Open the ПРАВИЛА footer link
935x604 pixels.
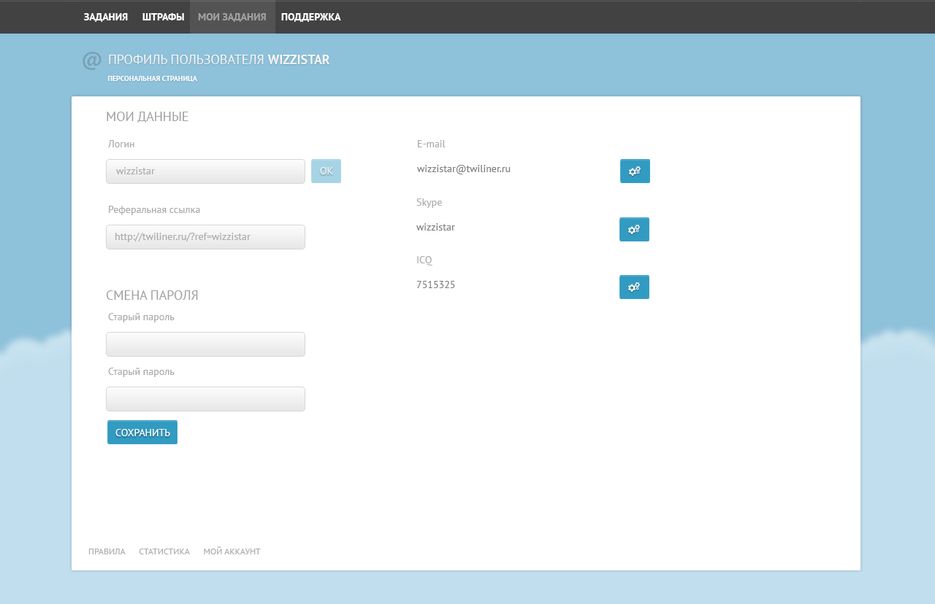[107, 551]
